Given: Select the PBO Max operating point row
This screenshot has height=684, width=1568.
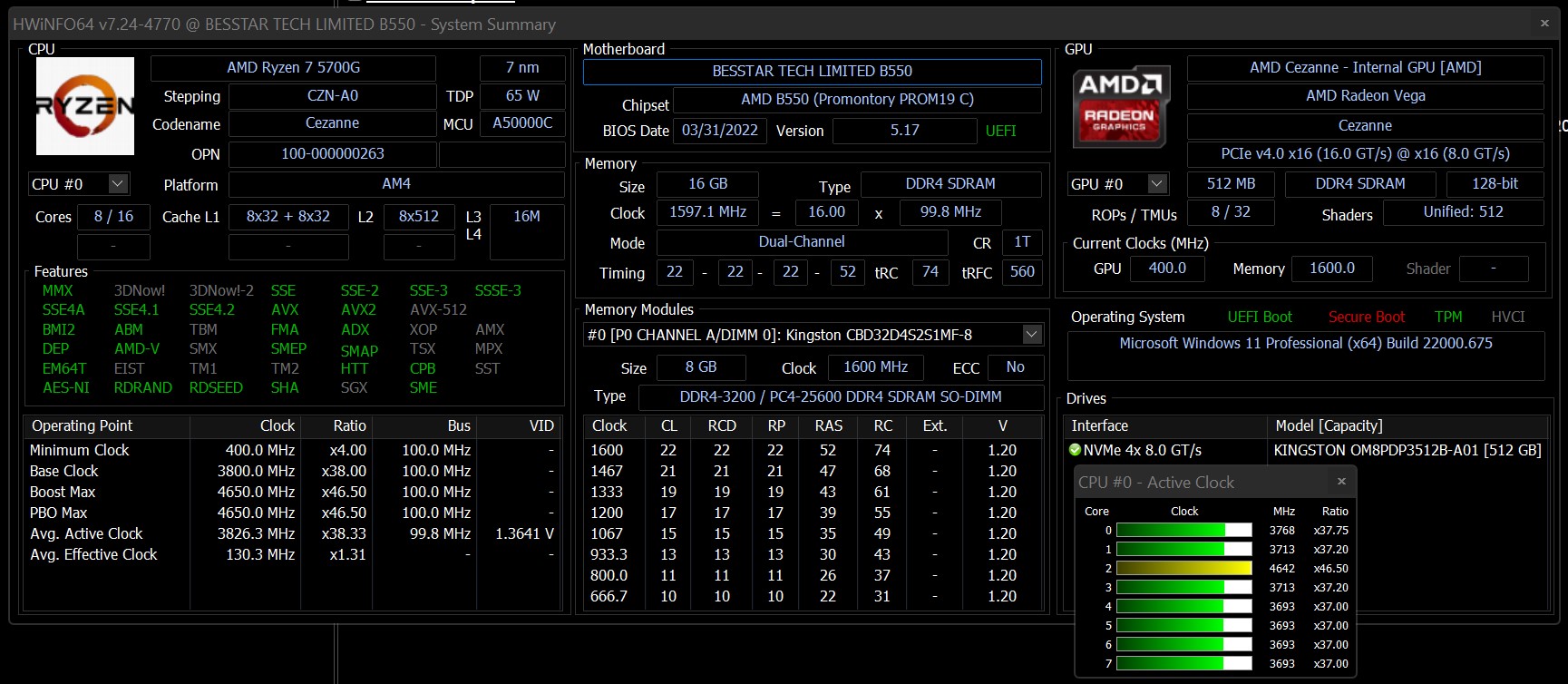Looking at the screenshot, I should pos(292,513).
